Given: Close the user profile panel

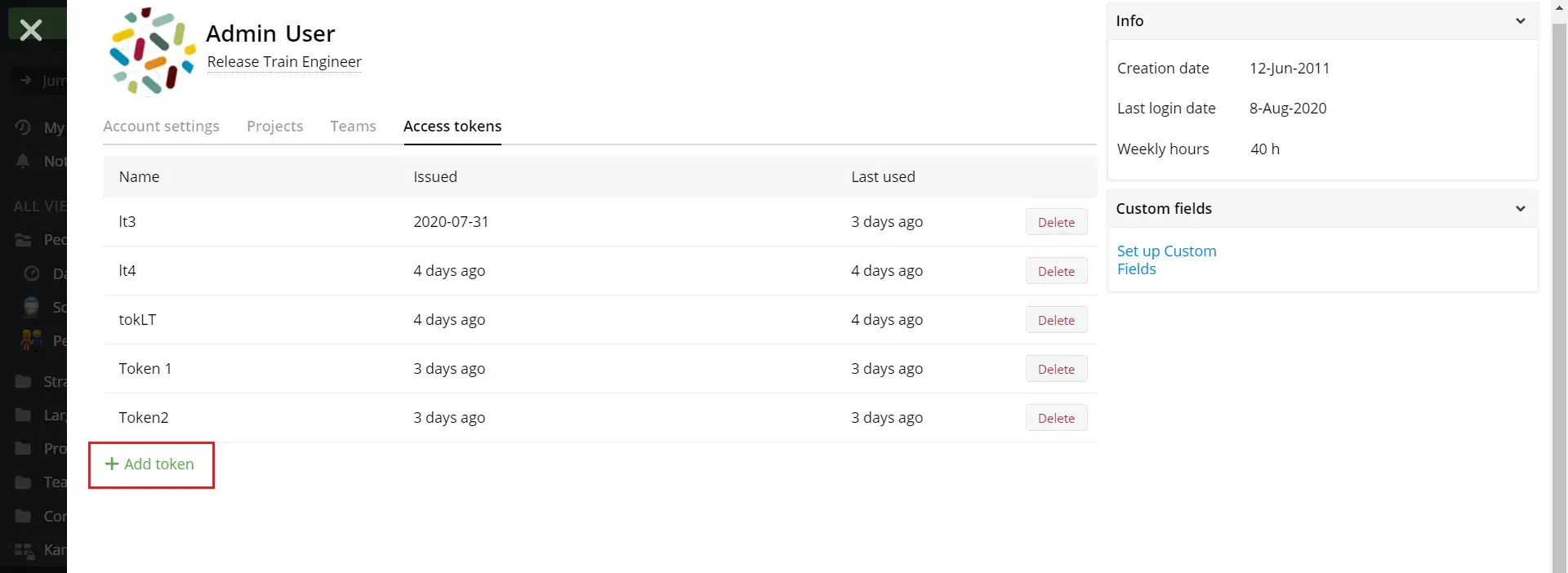Looking at the screenshot, I should [31, 29].
